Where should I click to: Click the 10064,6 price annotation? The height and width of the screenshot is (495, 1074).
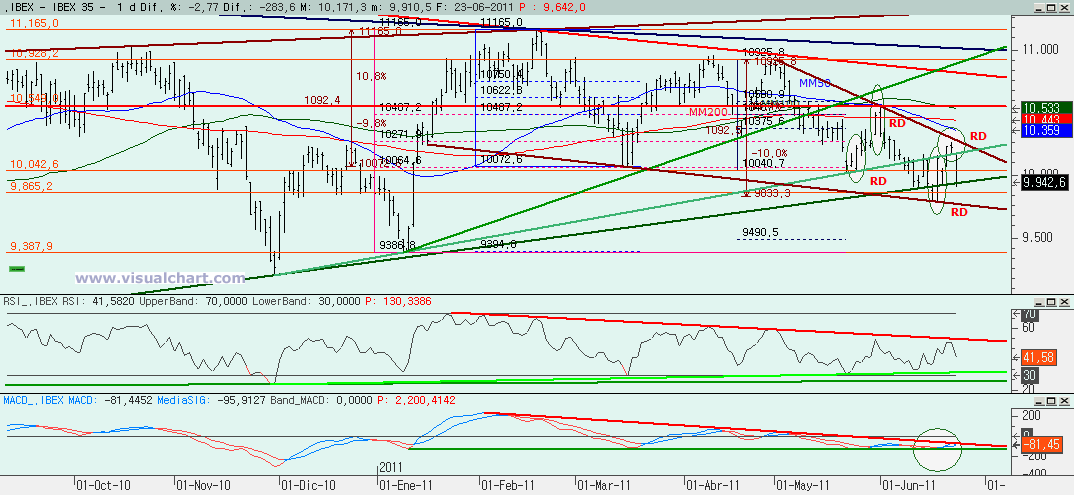coord(400,160)
